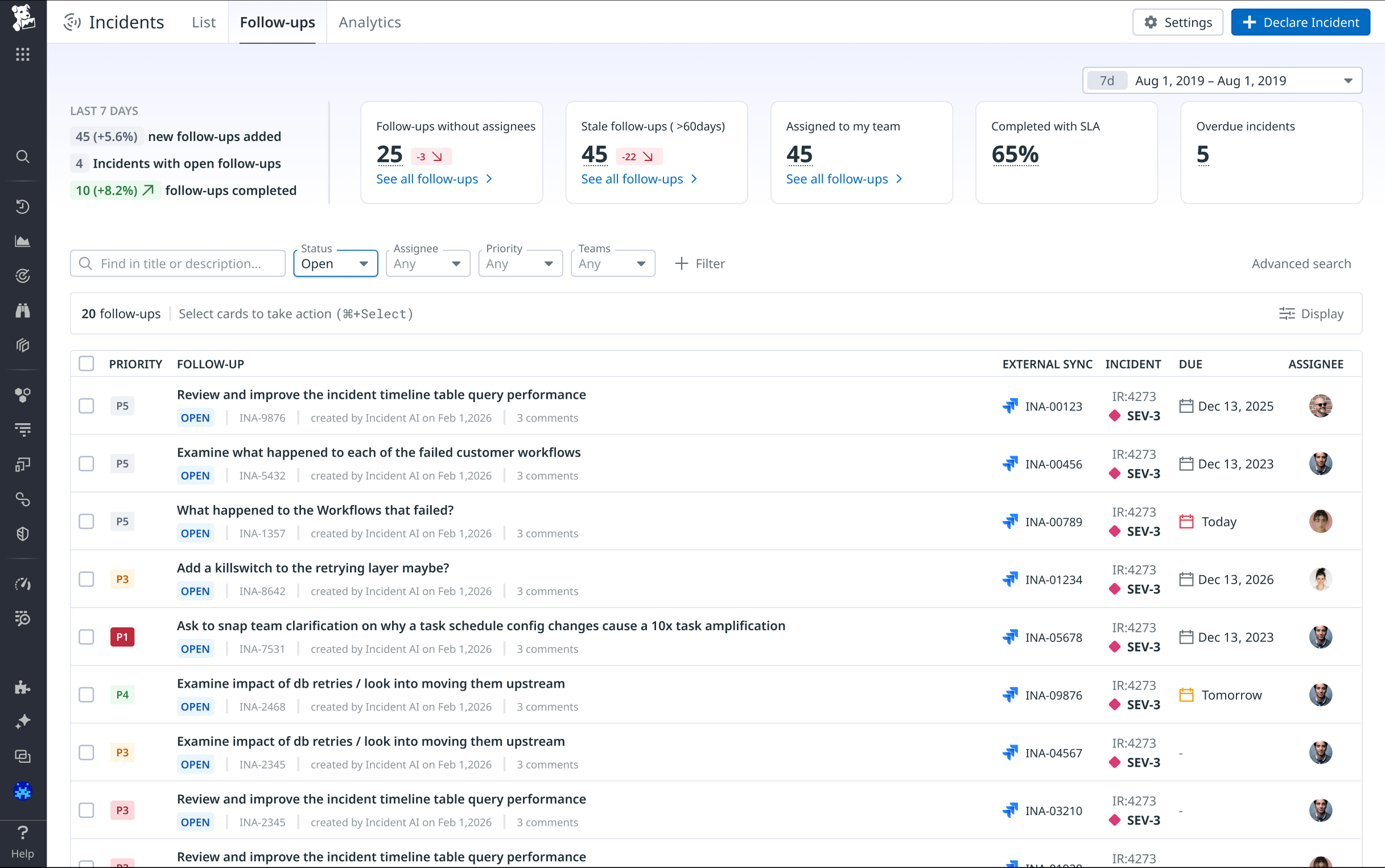Click the orange calendar icon beside Tomorrow
Screen dimensions: 1385x868
[1186, 695]
